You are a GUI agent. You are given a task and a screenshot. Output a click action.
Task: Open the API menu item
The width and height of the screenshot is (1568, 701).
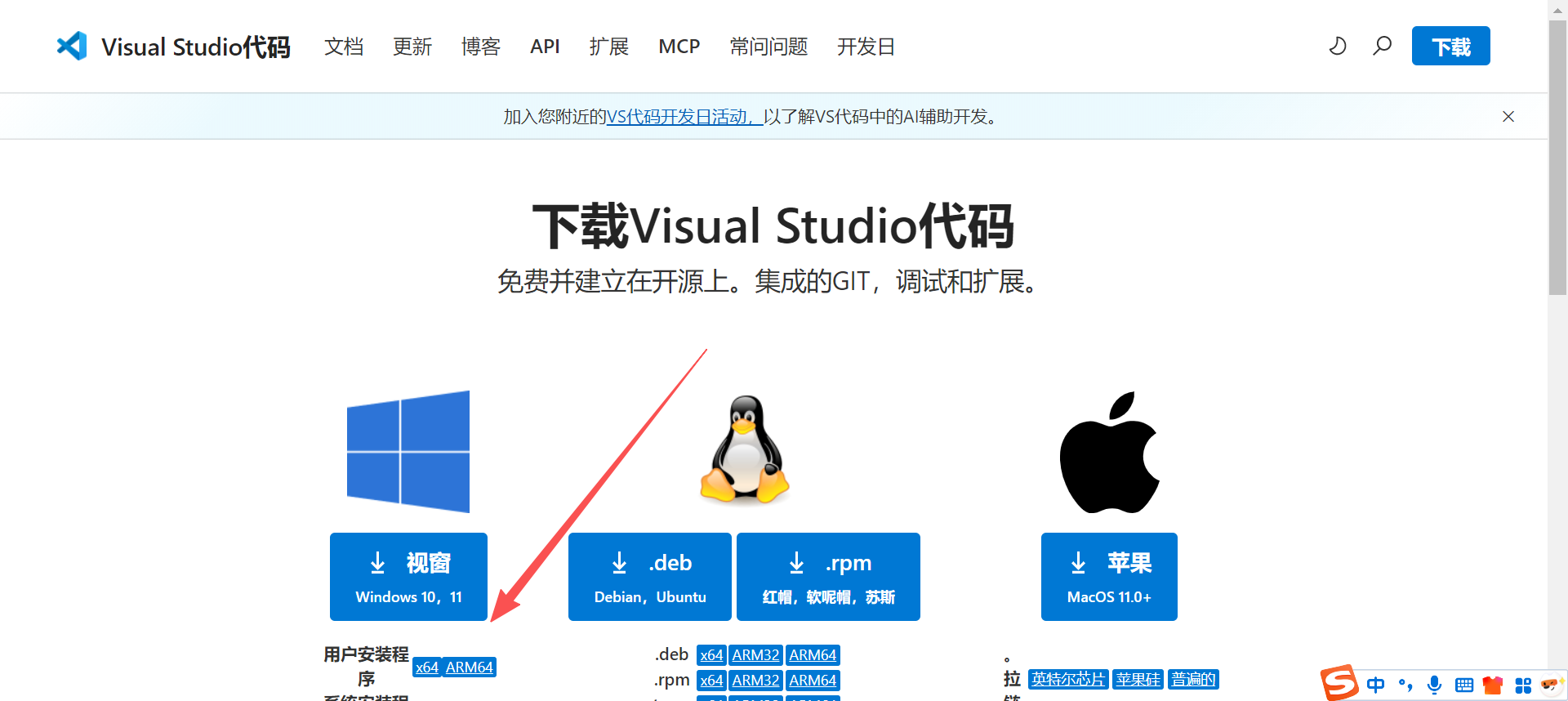(545, 47)
